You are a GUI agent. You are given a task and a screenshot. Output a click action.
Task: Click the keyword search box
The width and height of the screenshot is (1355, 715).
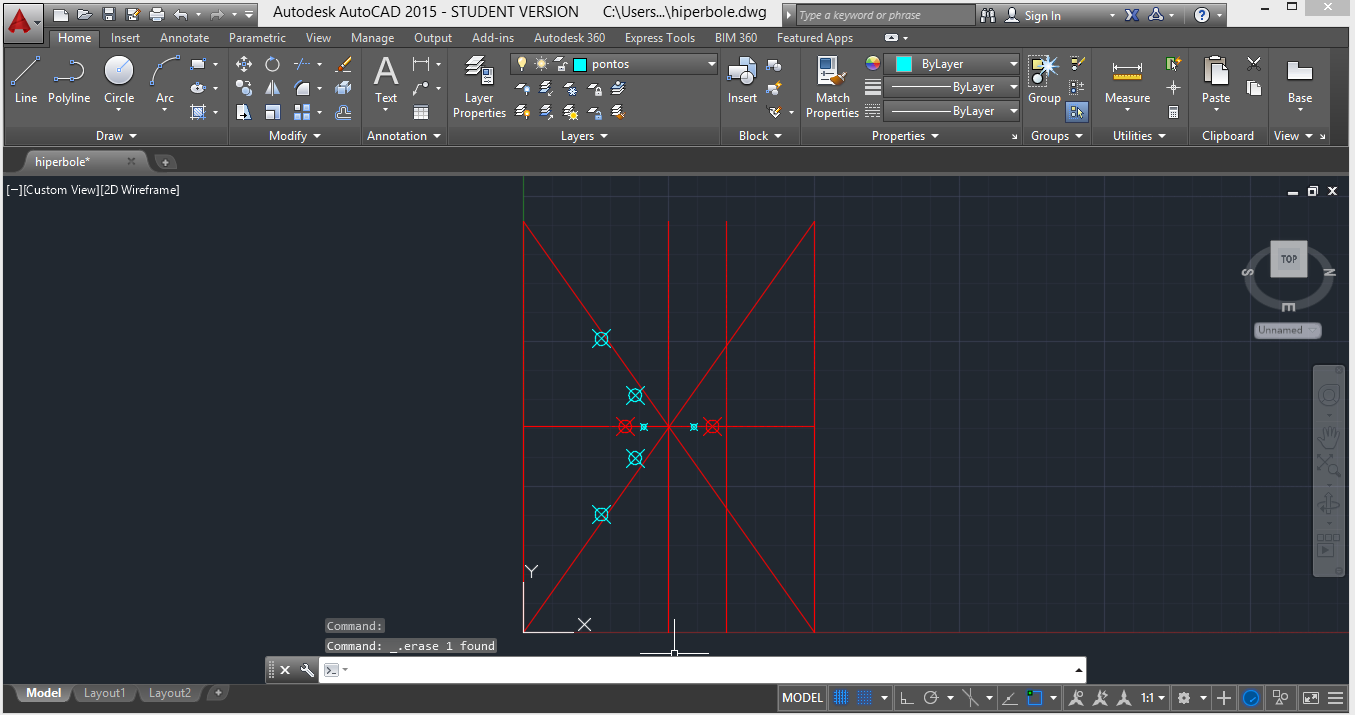(885, 15)
